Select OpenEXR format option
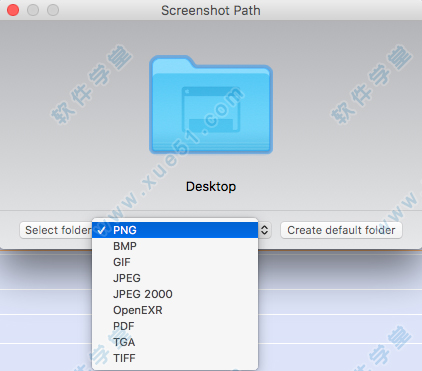 pyautogui.click(x=175, y=310)
